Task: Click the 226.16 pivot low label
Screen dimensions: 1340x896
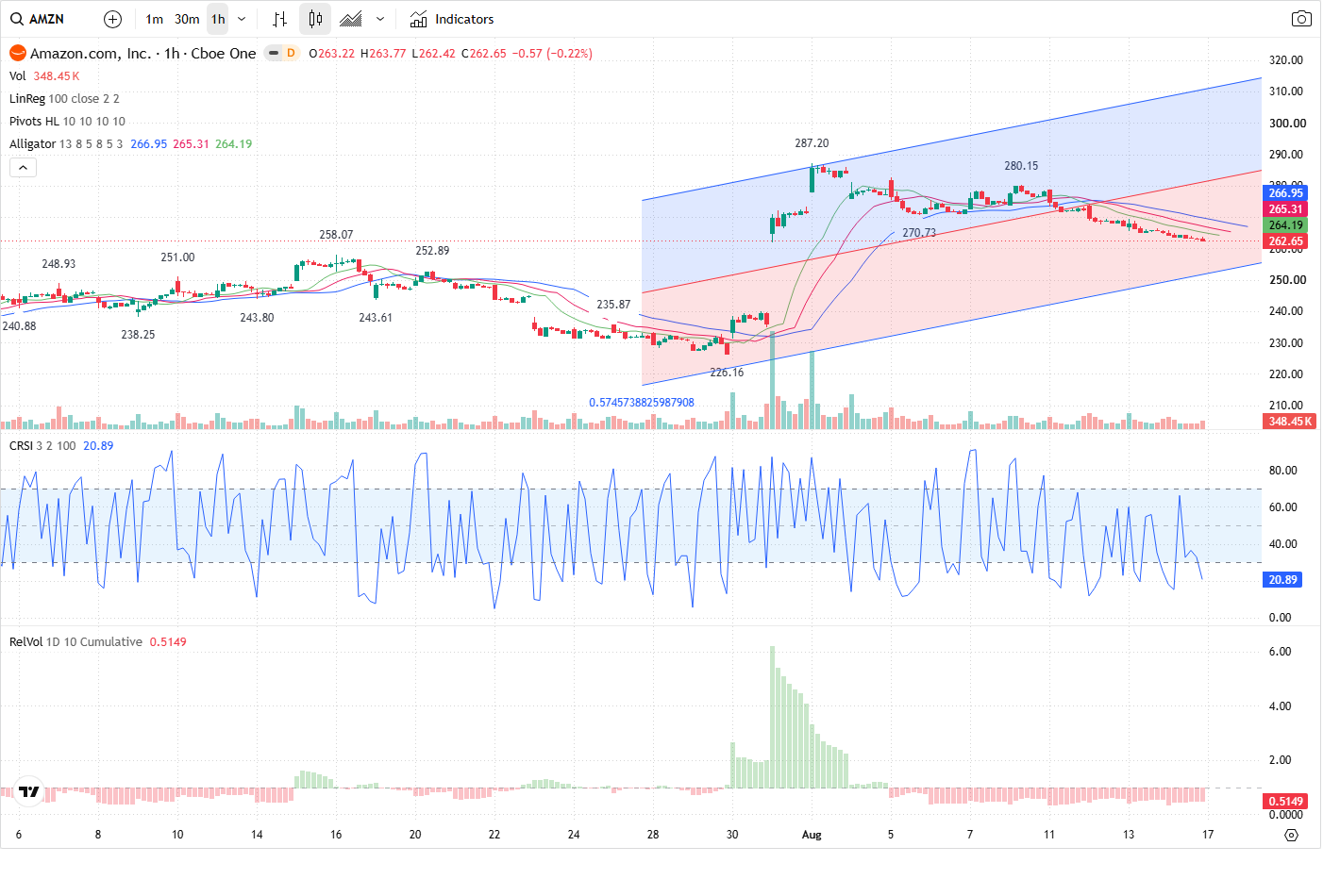Action: coord(727,373)
